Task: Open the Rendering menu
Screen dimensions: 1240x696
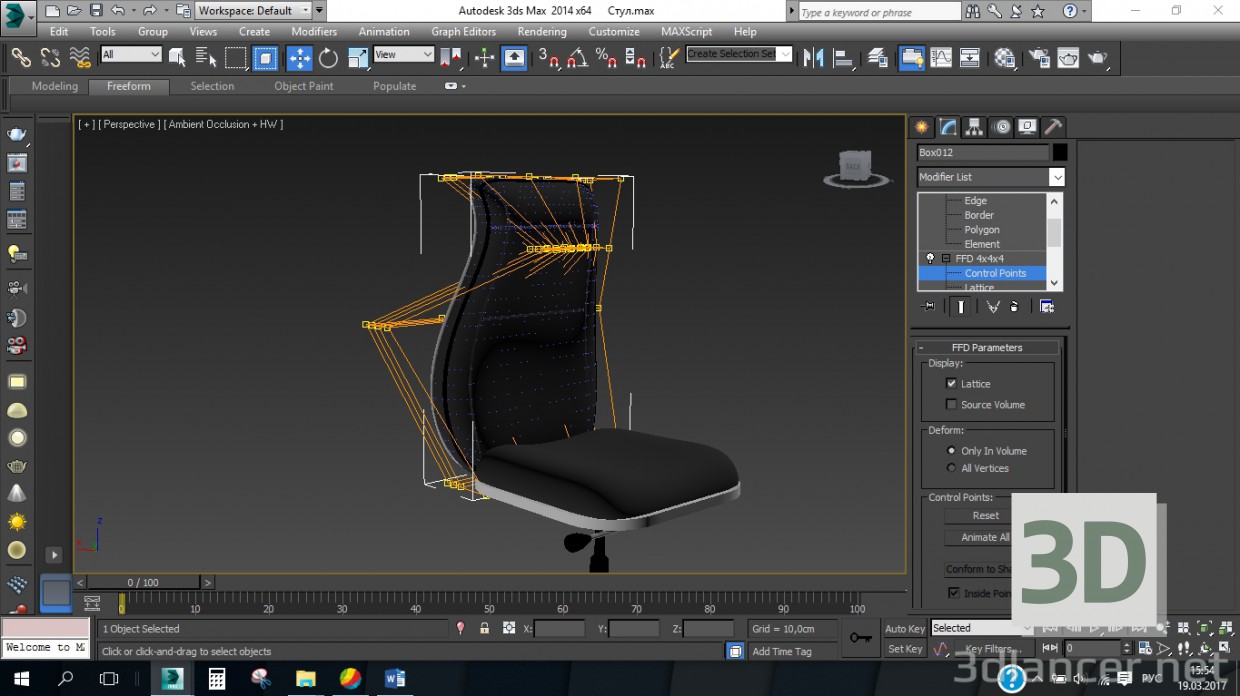Action: (542, 32)
